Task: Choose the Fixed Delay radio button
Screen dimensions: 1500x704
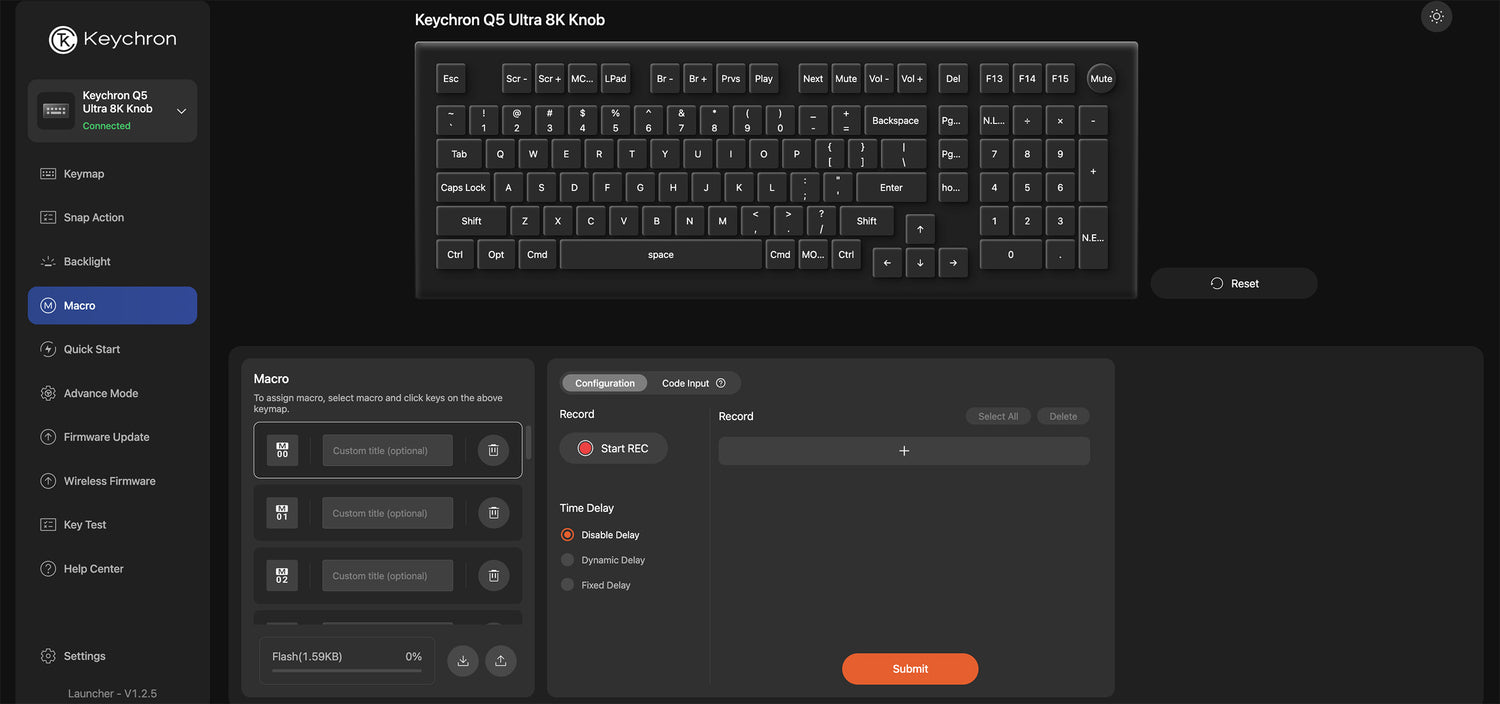Action: pos(568,585)
